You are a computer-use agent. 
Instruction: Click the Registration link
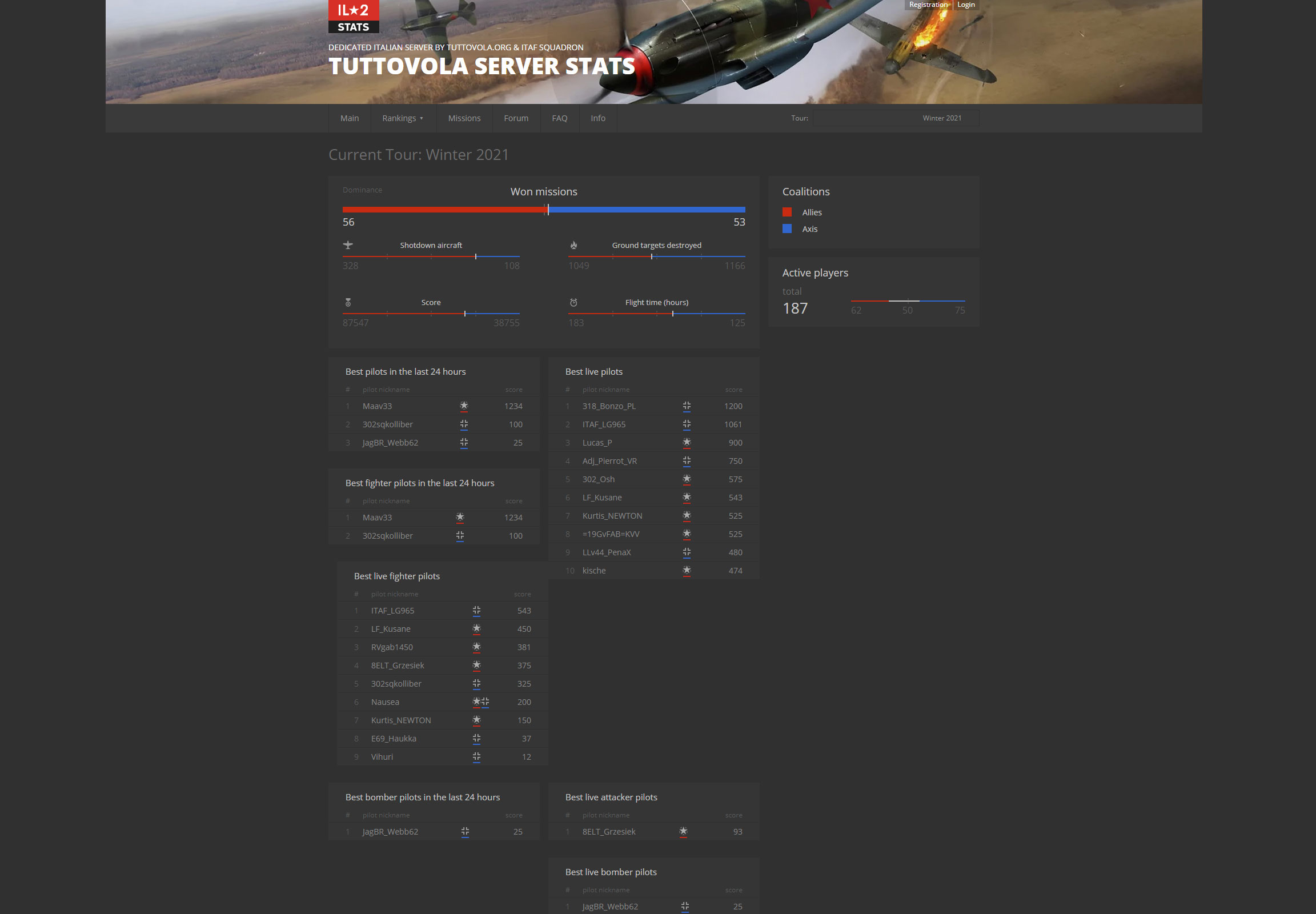(x=928, y=5)
